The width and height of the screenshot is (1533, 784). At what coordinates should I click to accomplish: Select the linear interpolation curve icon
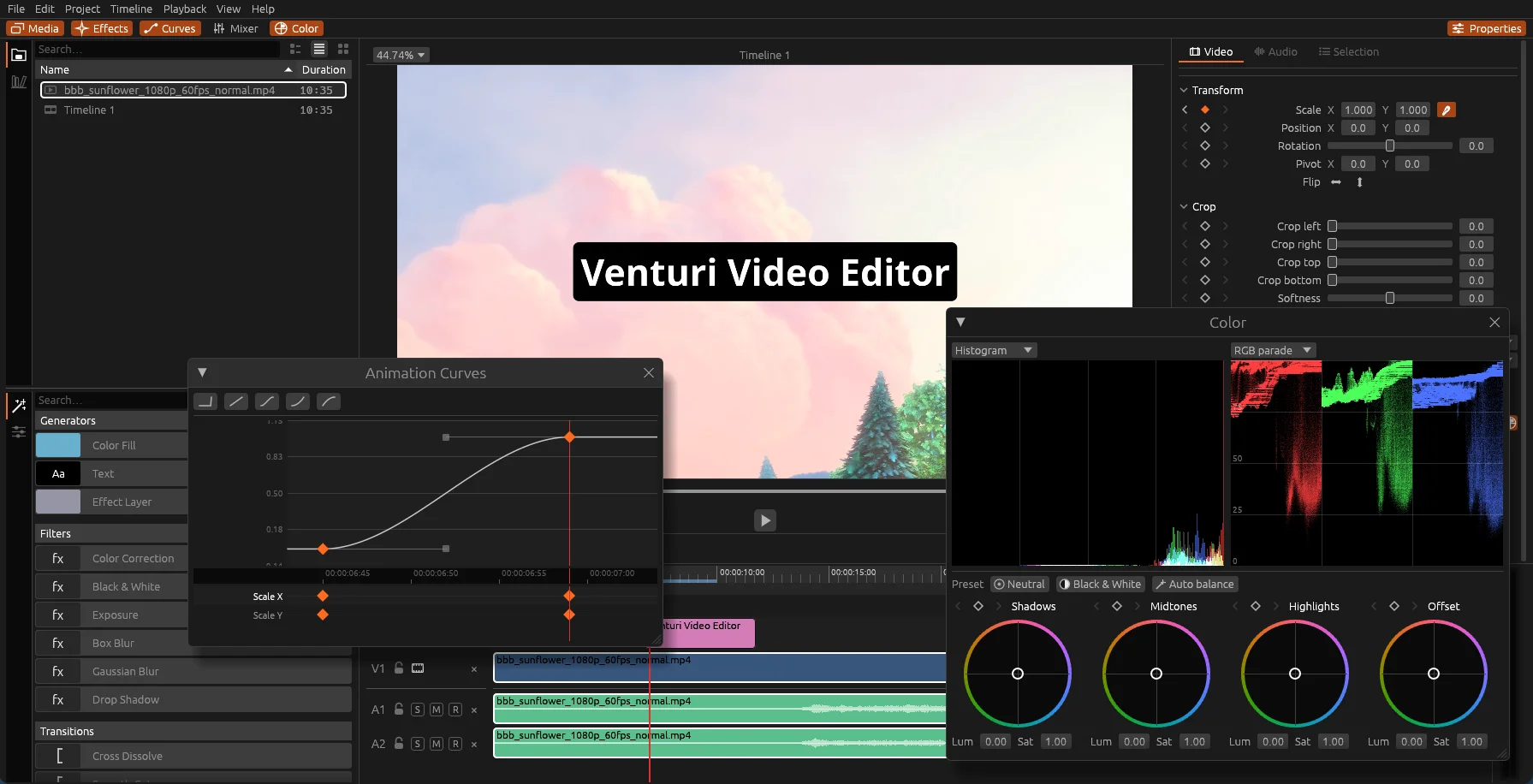pos(236,401)
